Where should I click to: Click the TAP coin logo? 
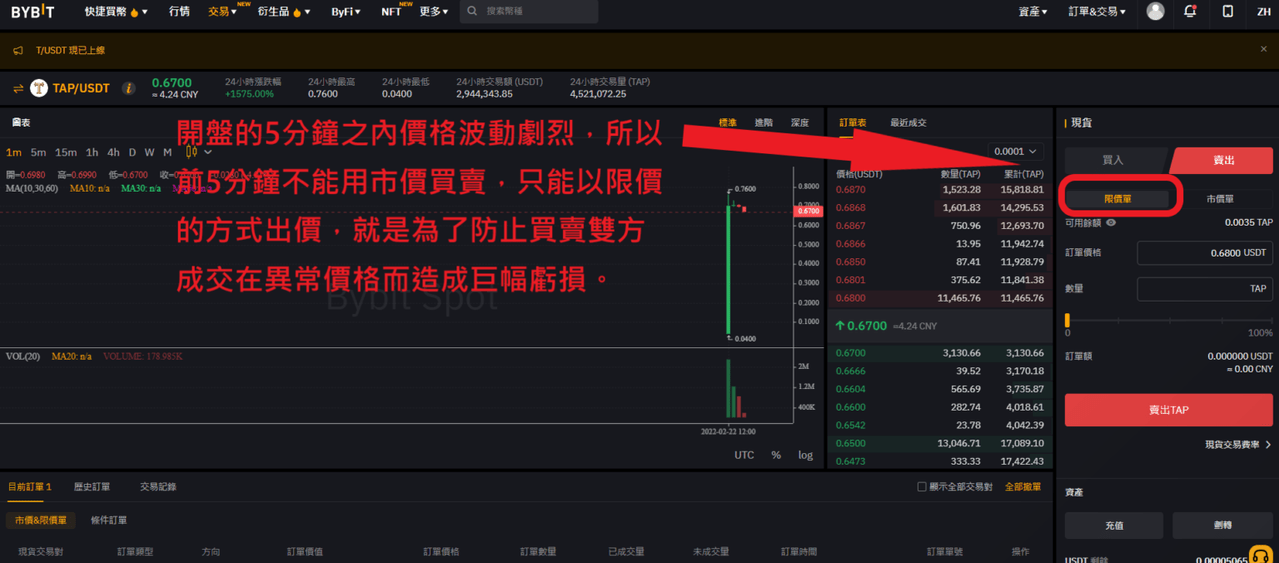pos(39,88)
